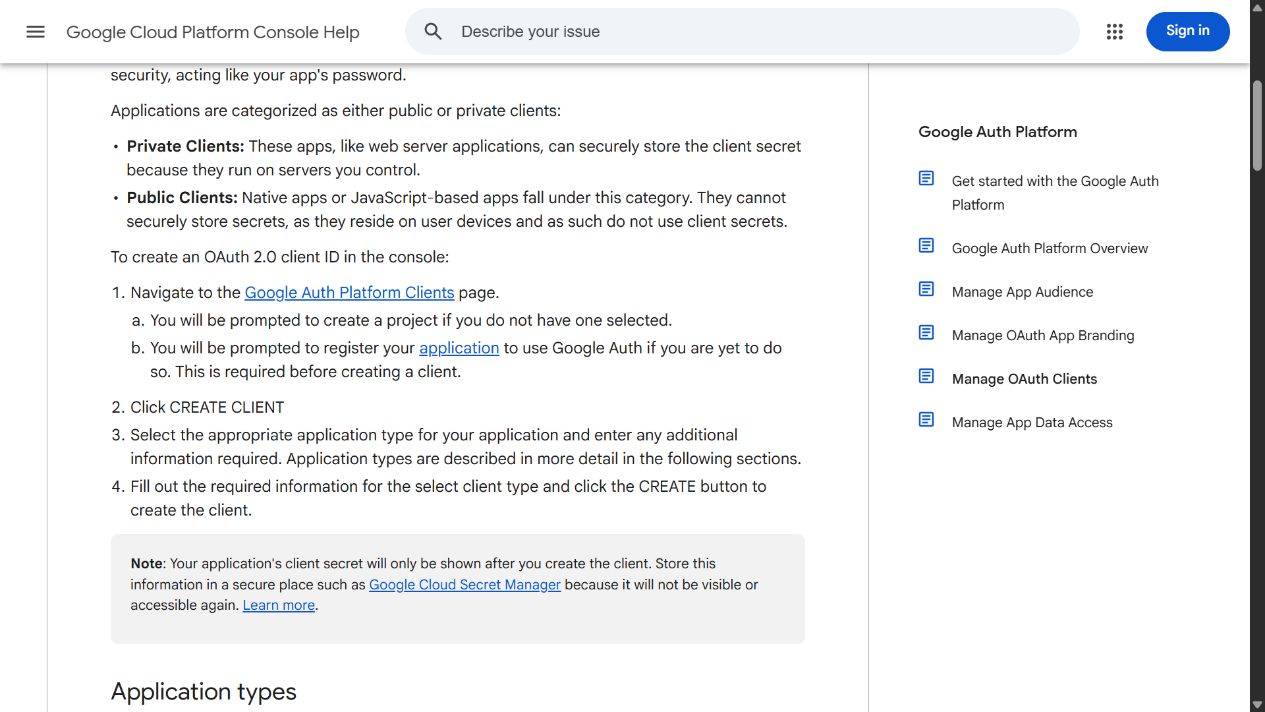
Task: Go to Manage OAuth App Branding article
Action: 1043,335
